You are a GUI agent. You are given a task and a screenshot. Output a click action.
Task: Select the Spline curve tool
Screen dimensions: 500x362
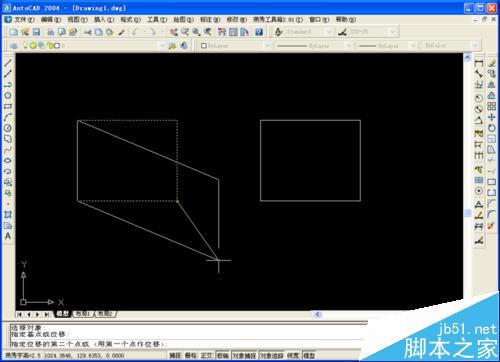[8, 150]
